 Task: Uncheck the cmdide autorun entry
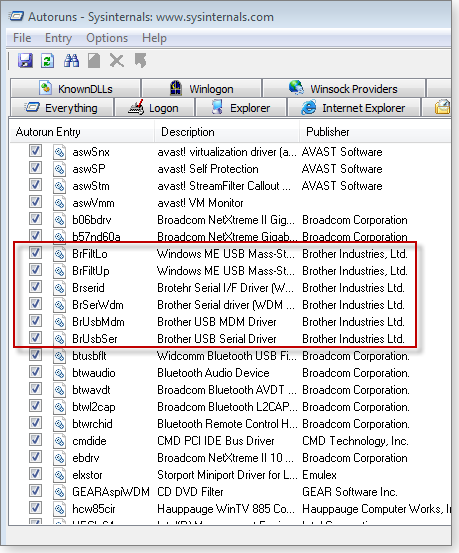(35, 439)
